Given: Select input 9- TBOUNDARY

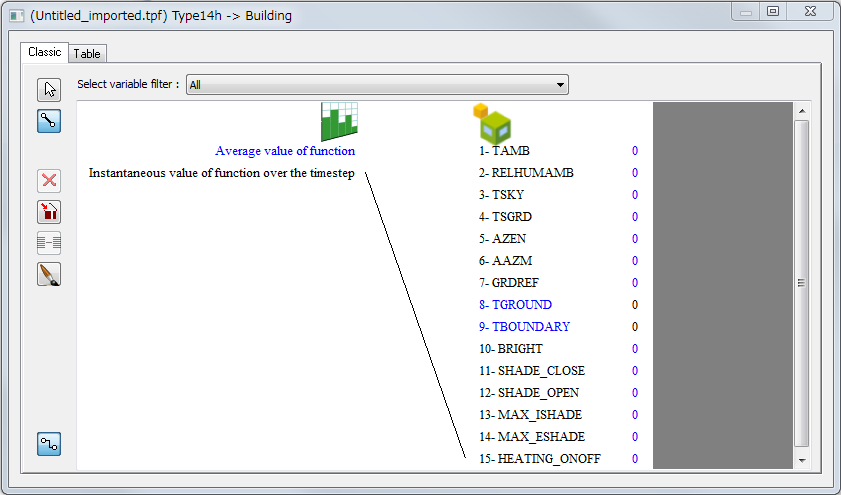Looking at the screenshot, I should coord(525,327).
